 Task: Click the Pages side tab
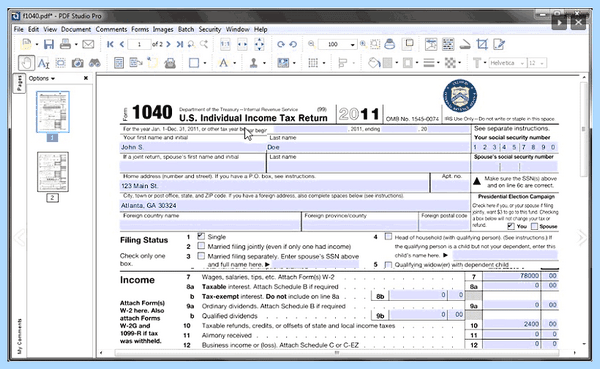19,83
